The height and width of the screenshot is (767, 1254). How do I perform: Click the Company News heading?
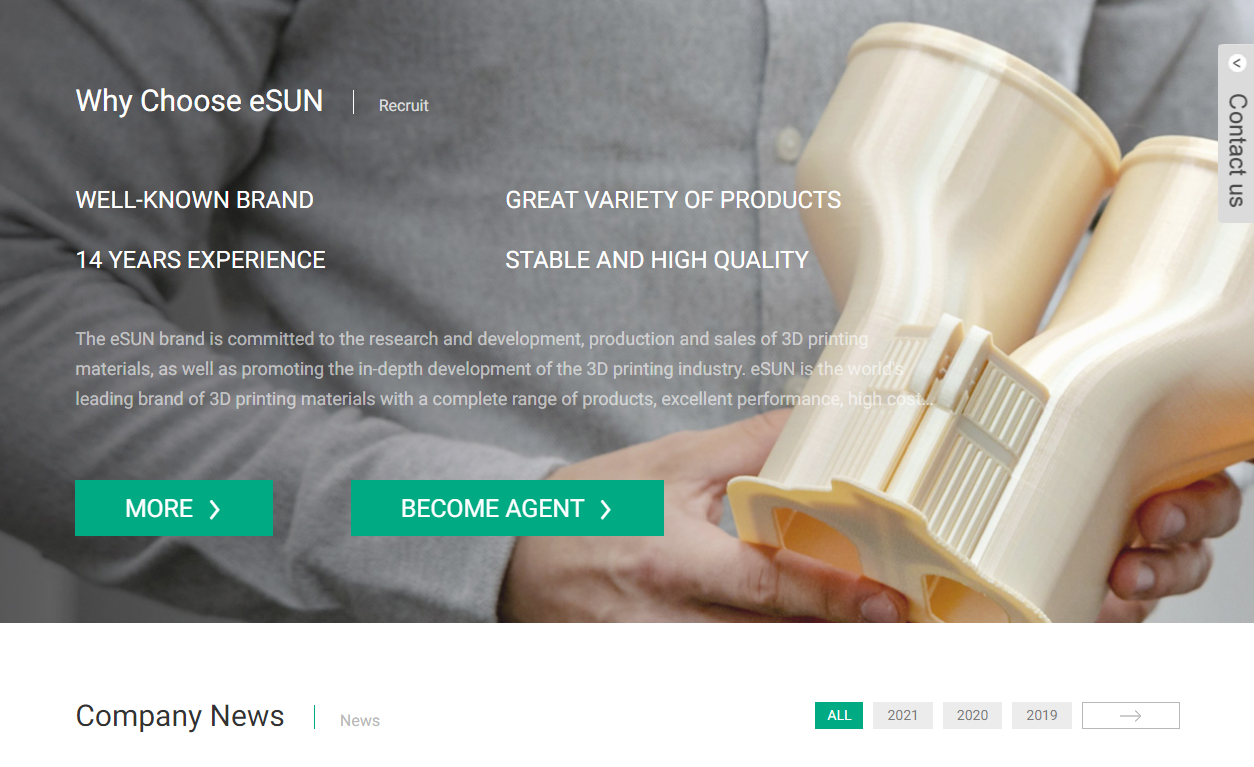click(x=180, y=716)
